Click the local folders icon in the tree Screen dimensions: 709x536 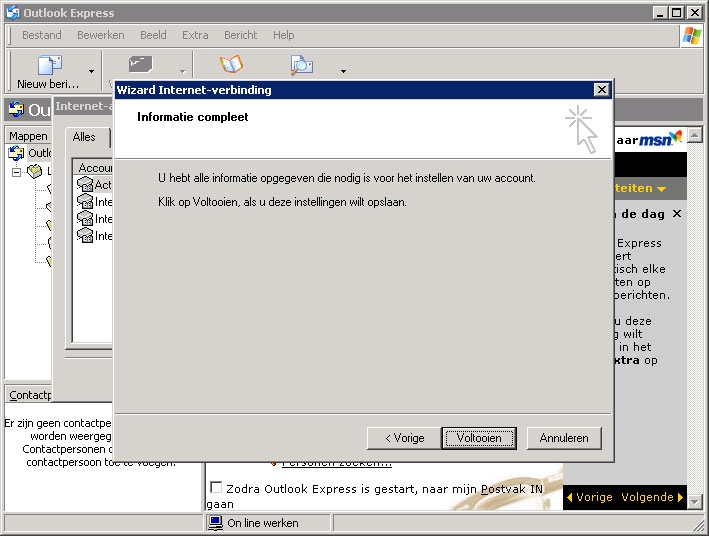[34, 172]
